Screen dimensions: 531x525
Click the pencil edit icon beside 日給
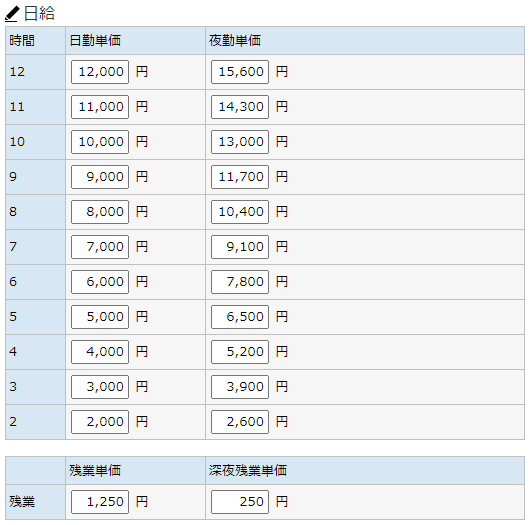pyautogui.click(x=12, y=14)
